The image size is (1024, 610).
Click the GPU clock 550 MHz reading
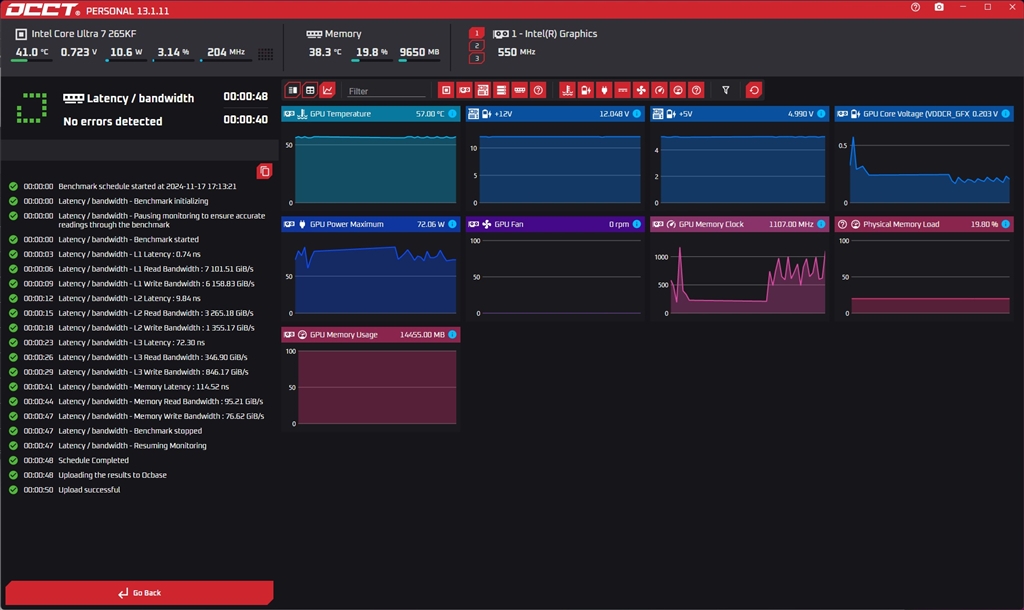[516, 52]
